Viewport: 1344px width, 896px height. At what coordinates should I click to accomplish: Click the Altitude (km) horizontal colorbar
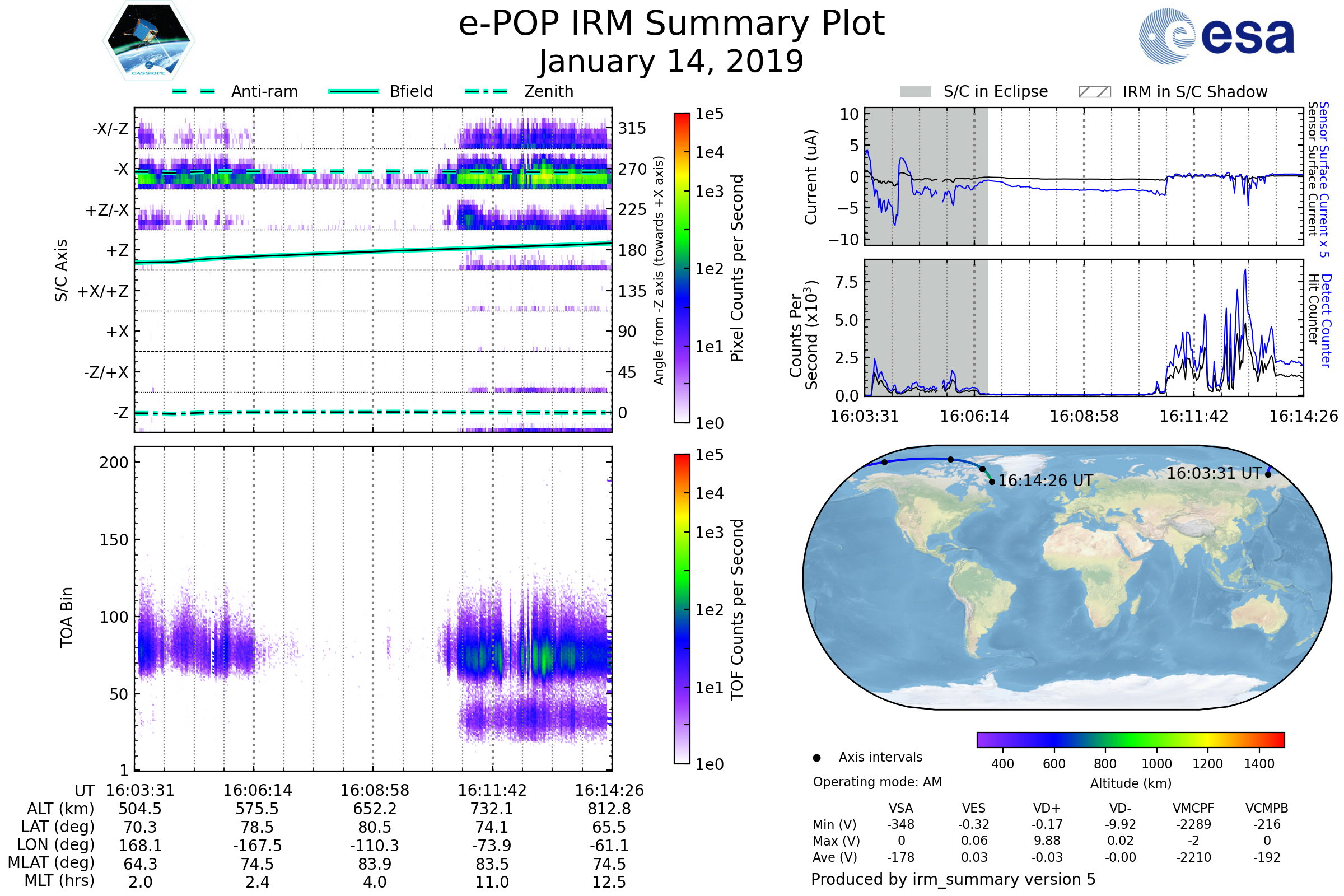1130,739
